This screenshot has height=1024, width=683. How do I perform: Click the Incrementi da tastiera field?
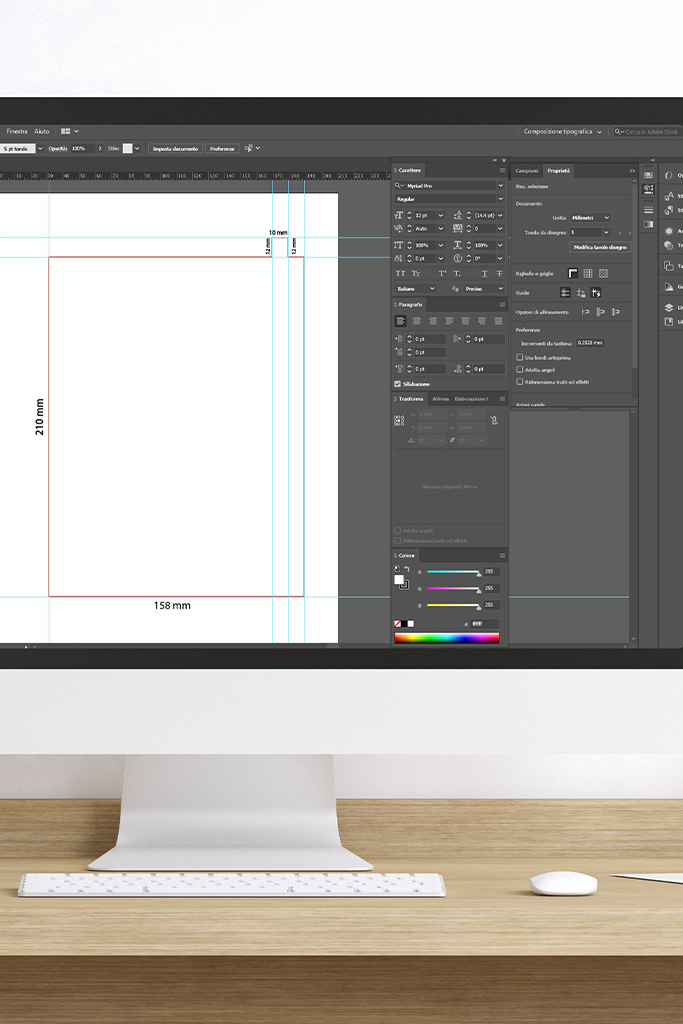(x=590, y=343)
